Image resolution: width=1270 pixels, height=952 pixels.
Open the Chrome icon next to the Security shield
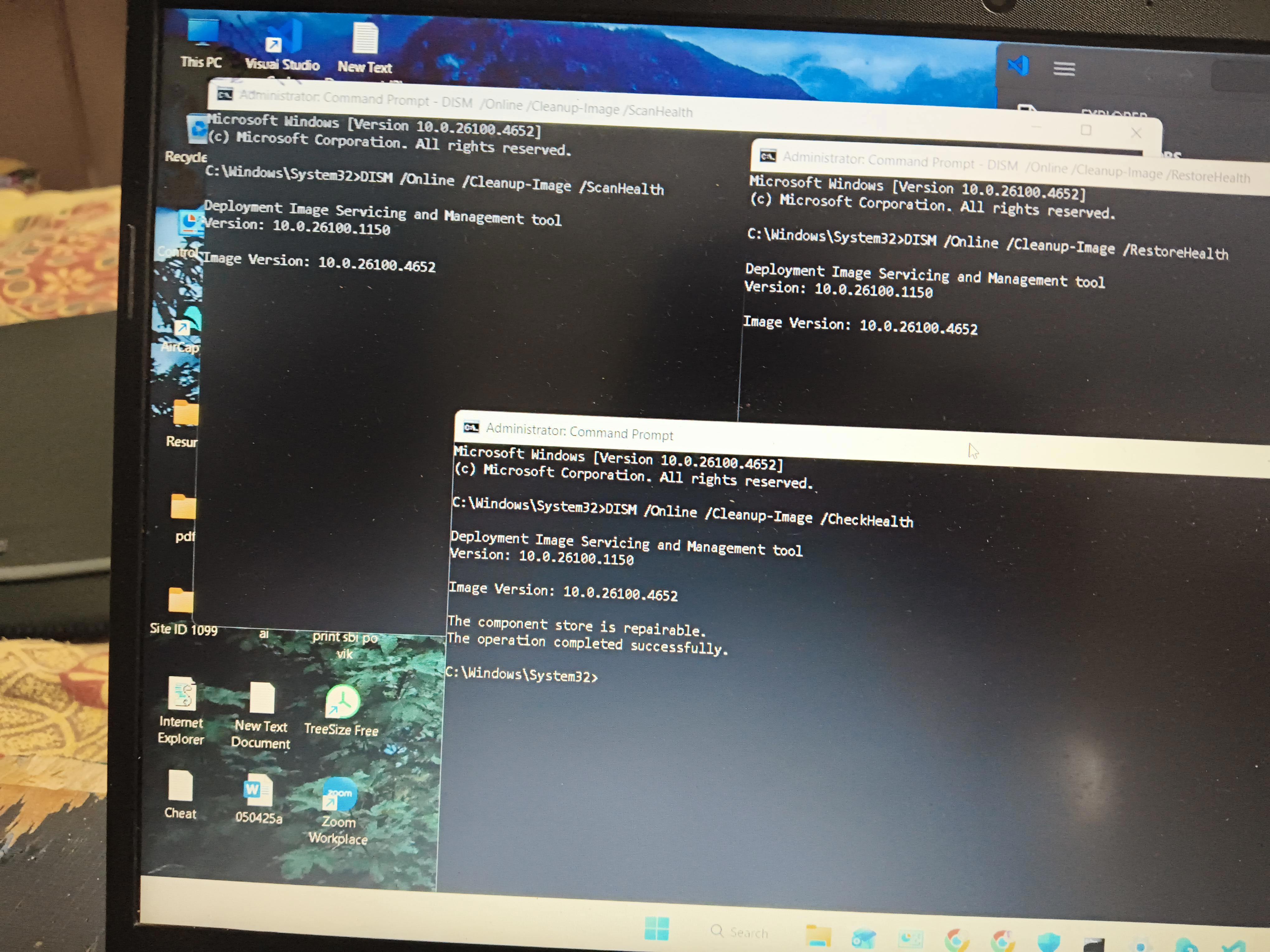point(1003,942)
